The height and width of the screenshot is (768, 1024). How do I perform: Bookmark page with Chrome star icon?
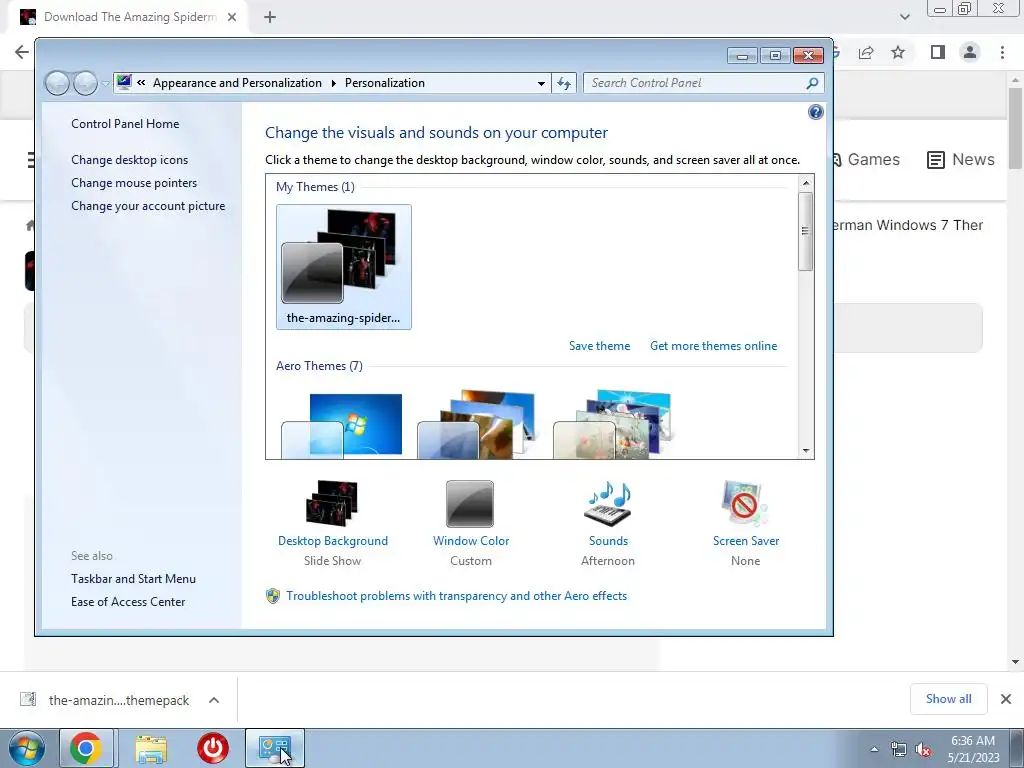[x=898, y=52]
